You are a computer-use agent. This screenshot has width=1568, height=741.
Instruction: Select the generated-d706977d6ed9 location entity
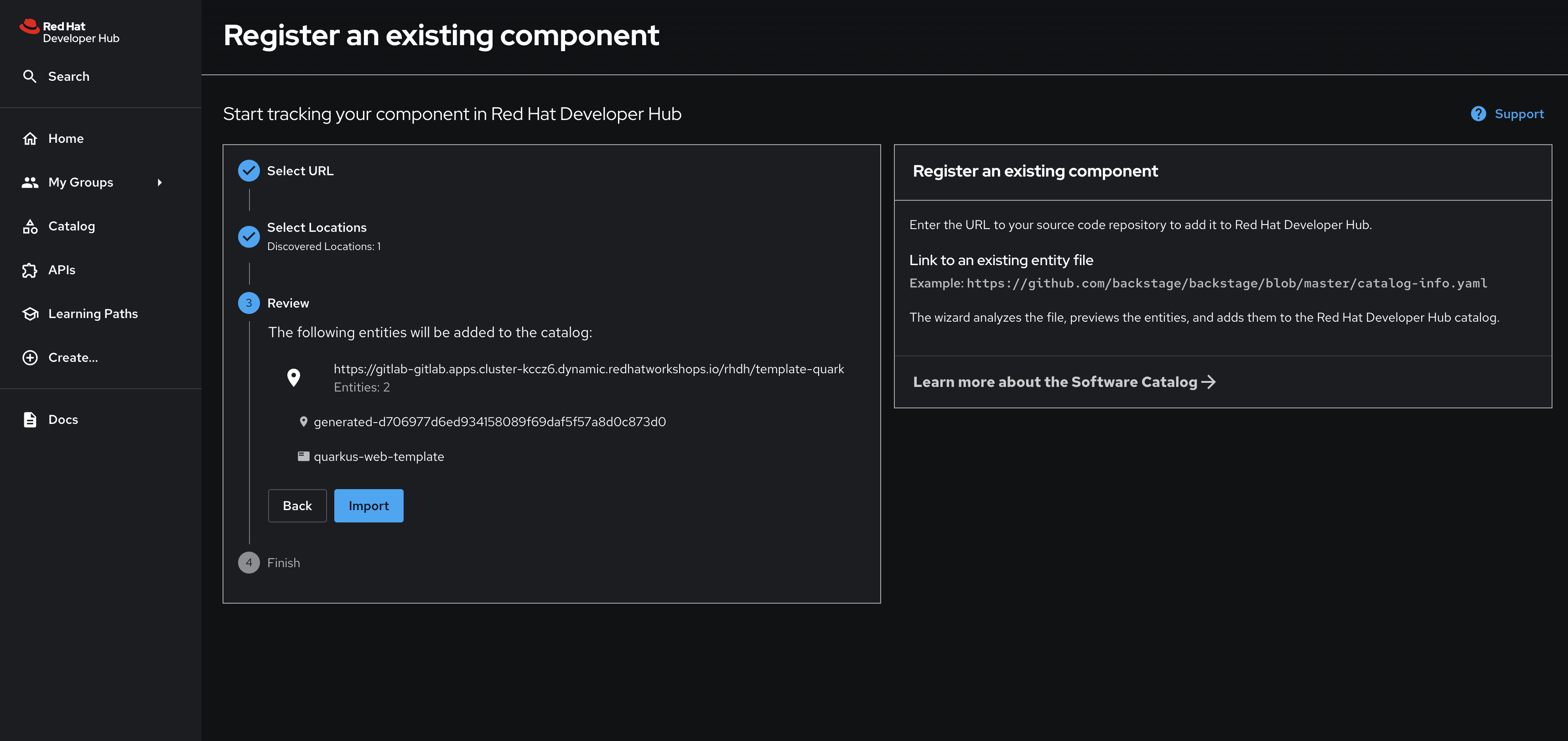(x=489, y=421)
